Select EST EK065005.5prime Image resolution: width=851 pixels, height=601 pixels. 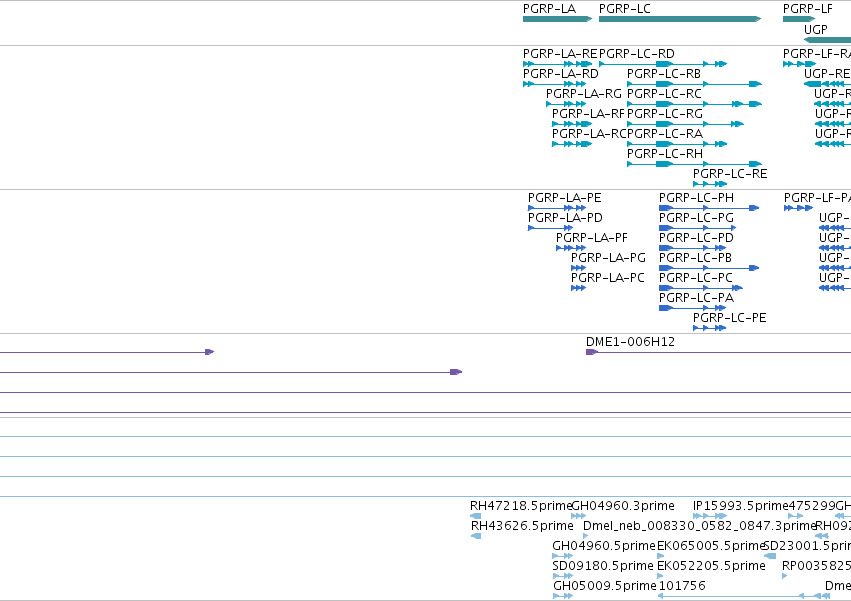(x=711, y=547)
